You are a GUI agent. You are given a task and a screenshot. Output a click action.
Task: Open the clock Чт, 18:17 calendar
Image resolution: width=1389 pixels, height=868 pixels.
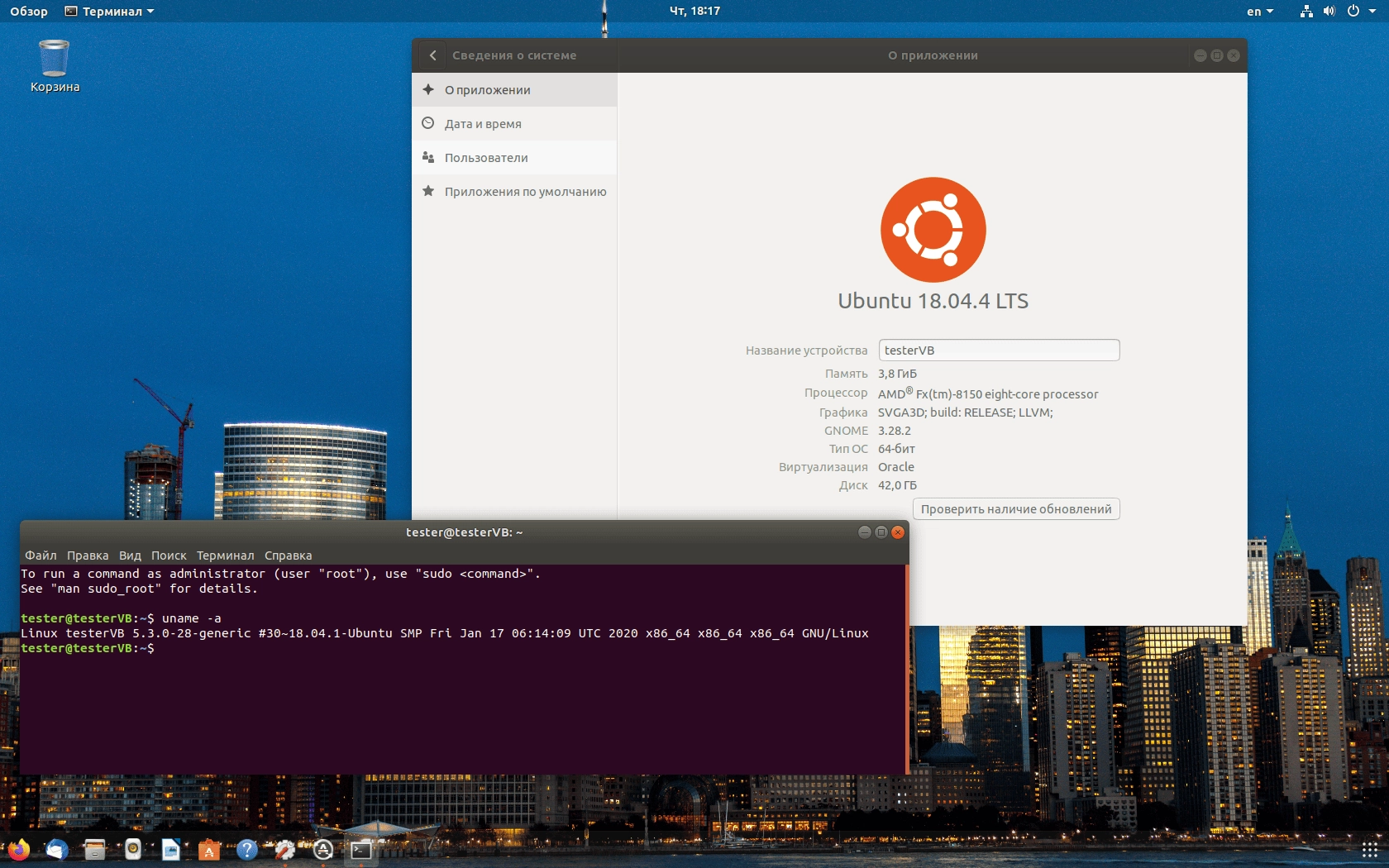click(694, 12)
